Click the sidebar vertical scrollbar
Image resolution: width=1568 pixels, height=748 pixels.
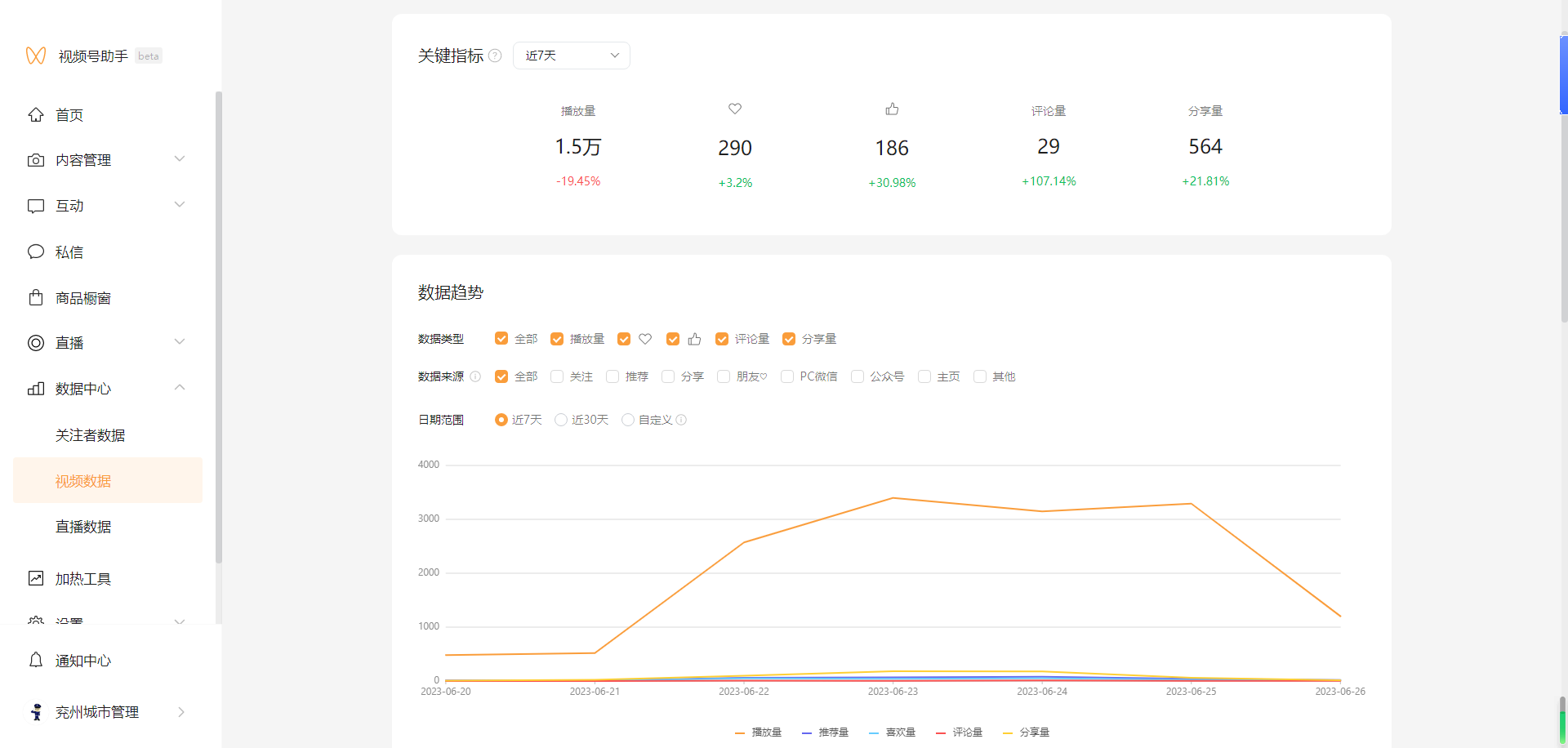(218, 327)
